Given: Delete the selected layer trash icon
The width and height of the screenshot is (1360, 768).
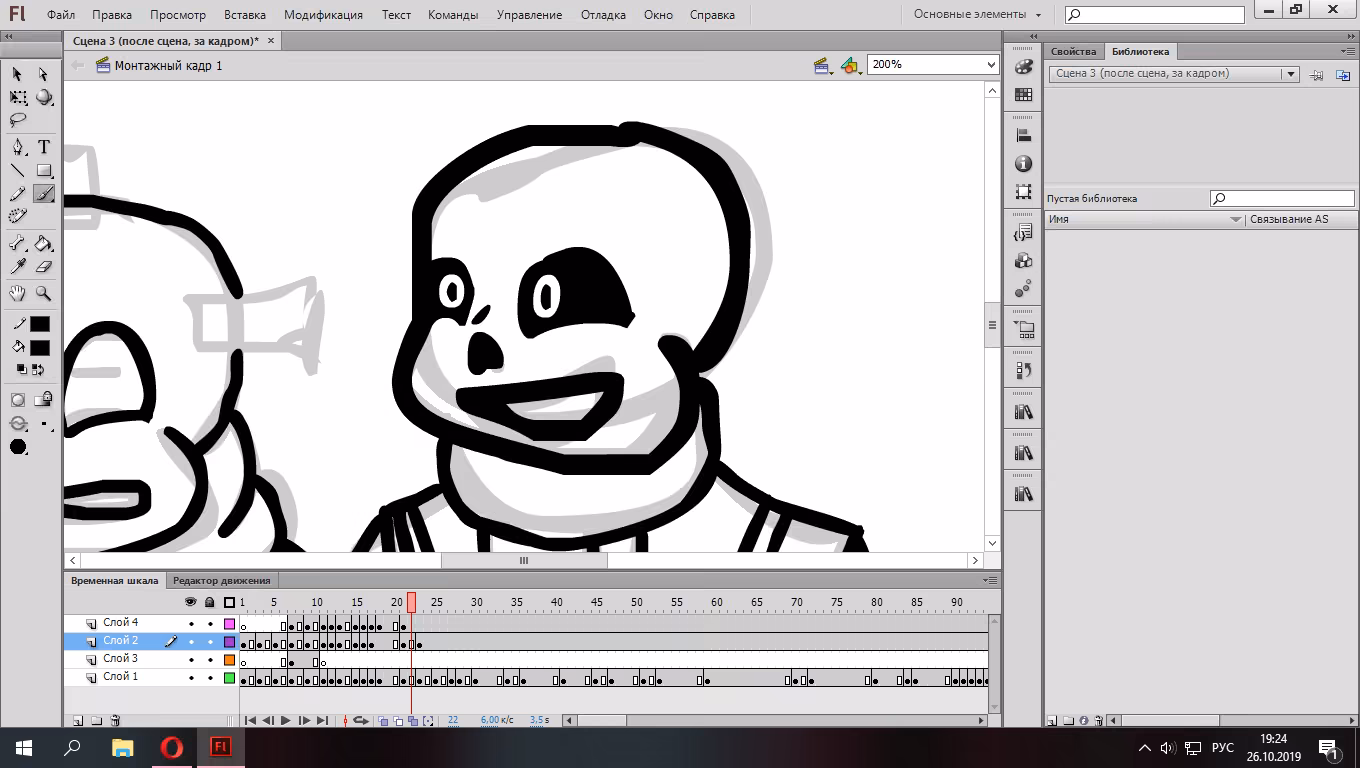Looking at the screenshot, I should point(115,720).
